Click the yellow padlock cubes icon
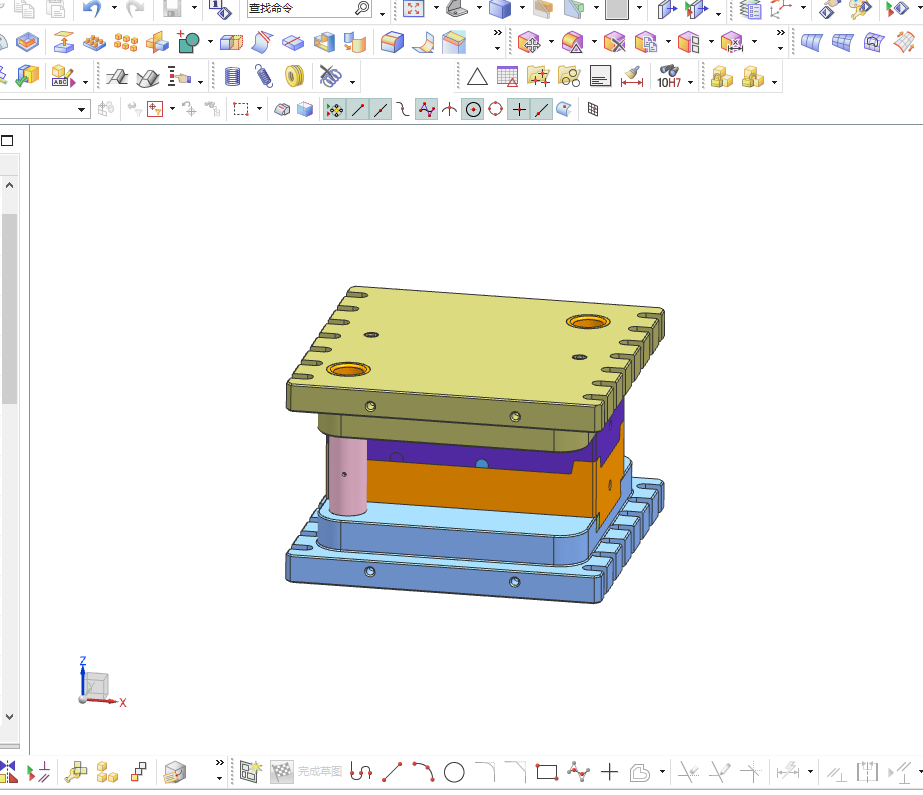 pos(722,77)
